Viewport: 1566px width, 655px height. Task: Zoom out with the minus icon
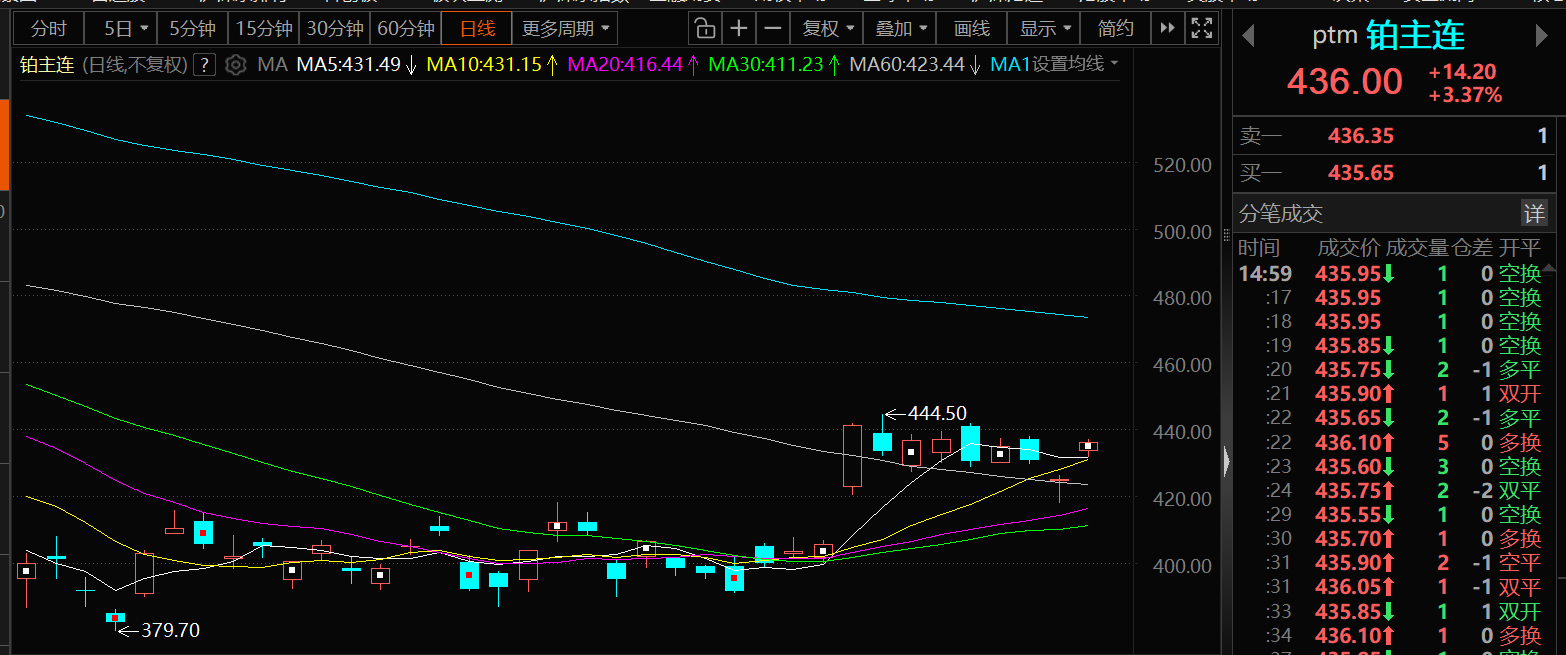click(772, 28)
